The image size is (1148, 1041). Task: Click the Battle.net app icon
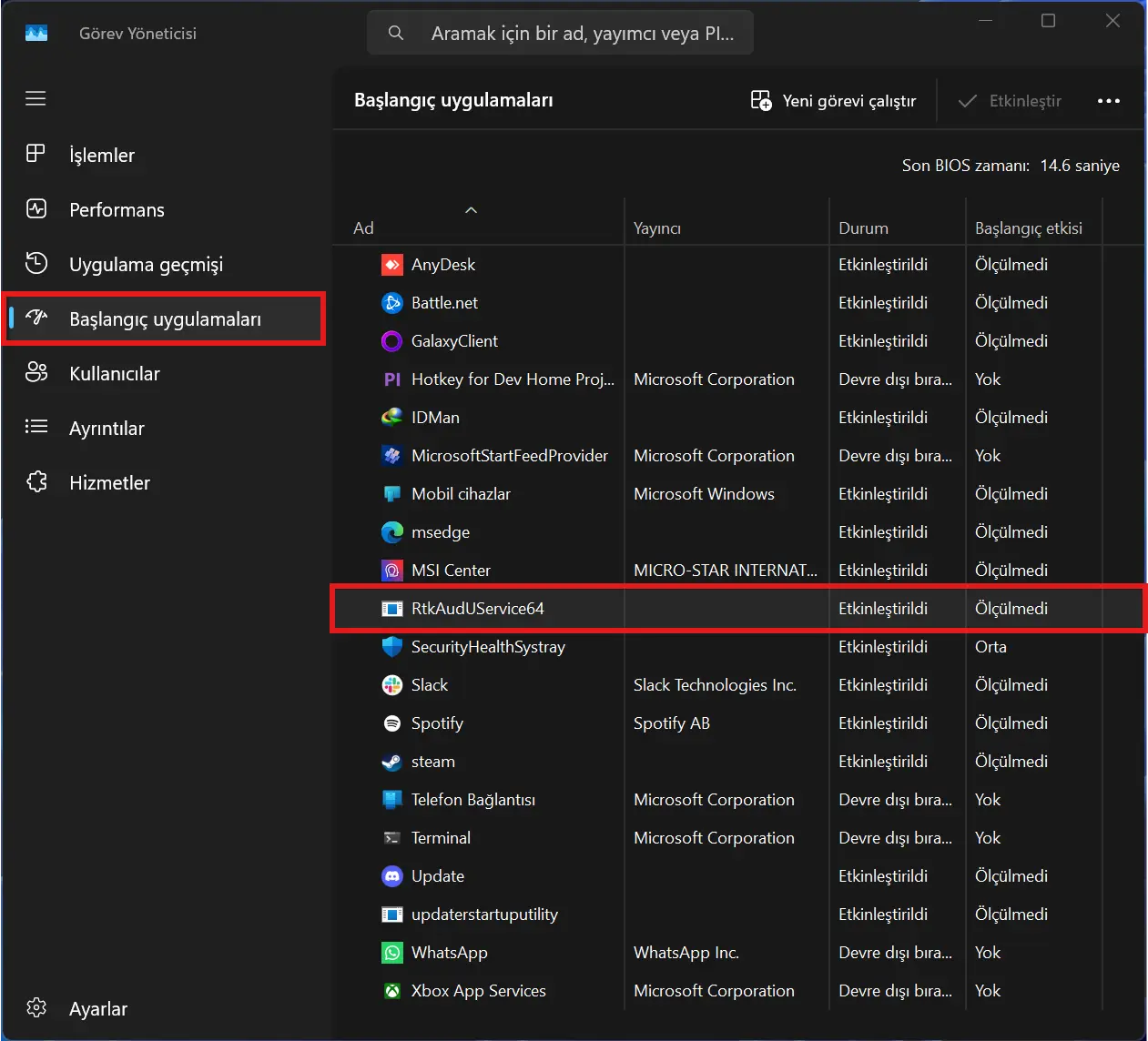coord(391,303)
